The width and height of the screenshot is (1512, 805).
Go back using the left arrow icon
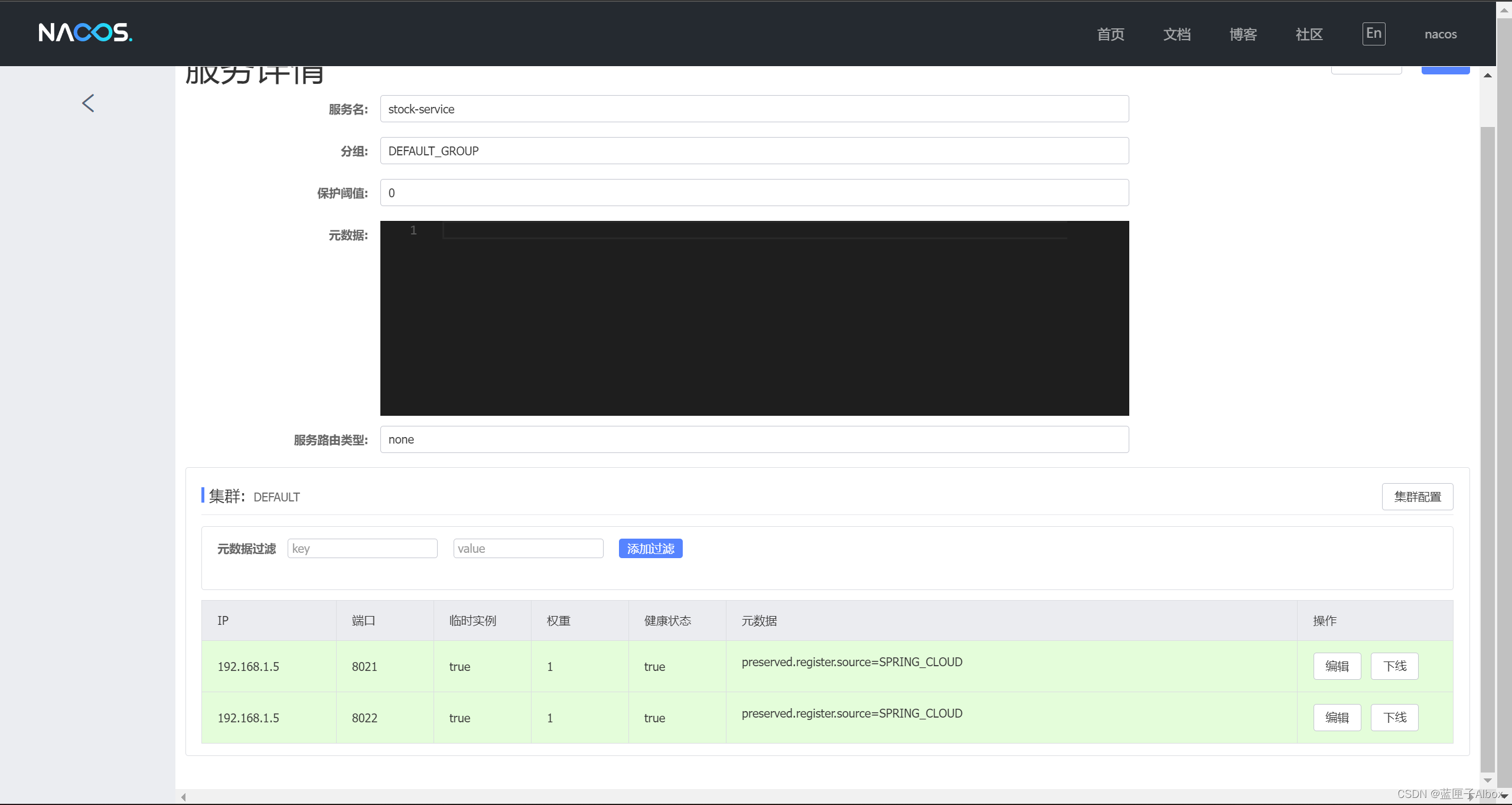[x=88, y=103]
